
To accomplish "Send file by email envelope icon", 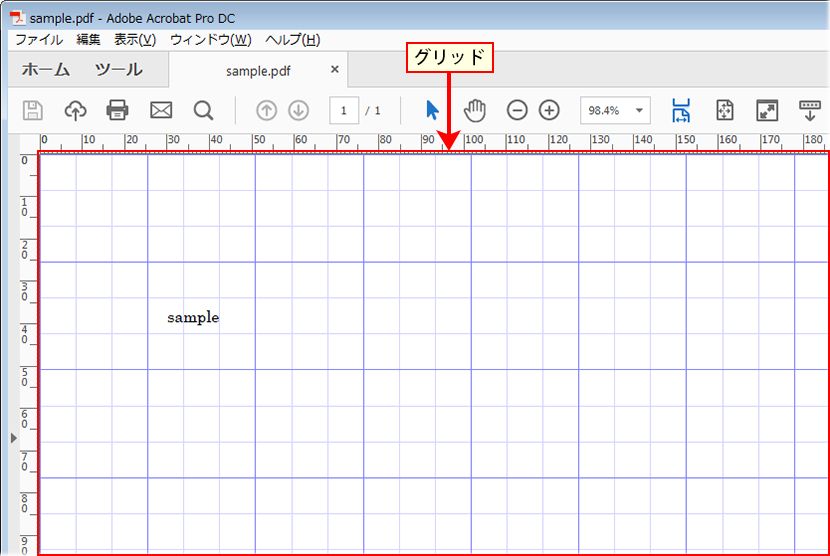I will point(161,111).
